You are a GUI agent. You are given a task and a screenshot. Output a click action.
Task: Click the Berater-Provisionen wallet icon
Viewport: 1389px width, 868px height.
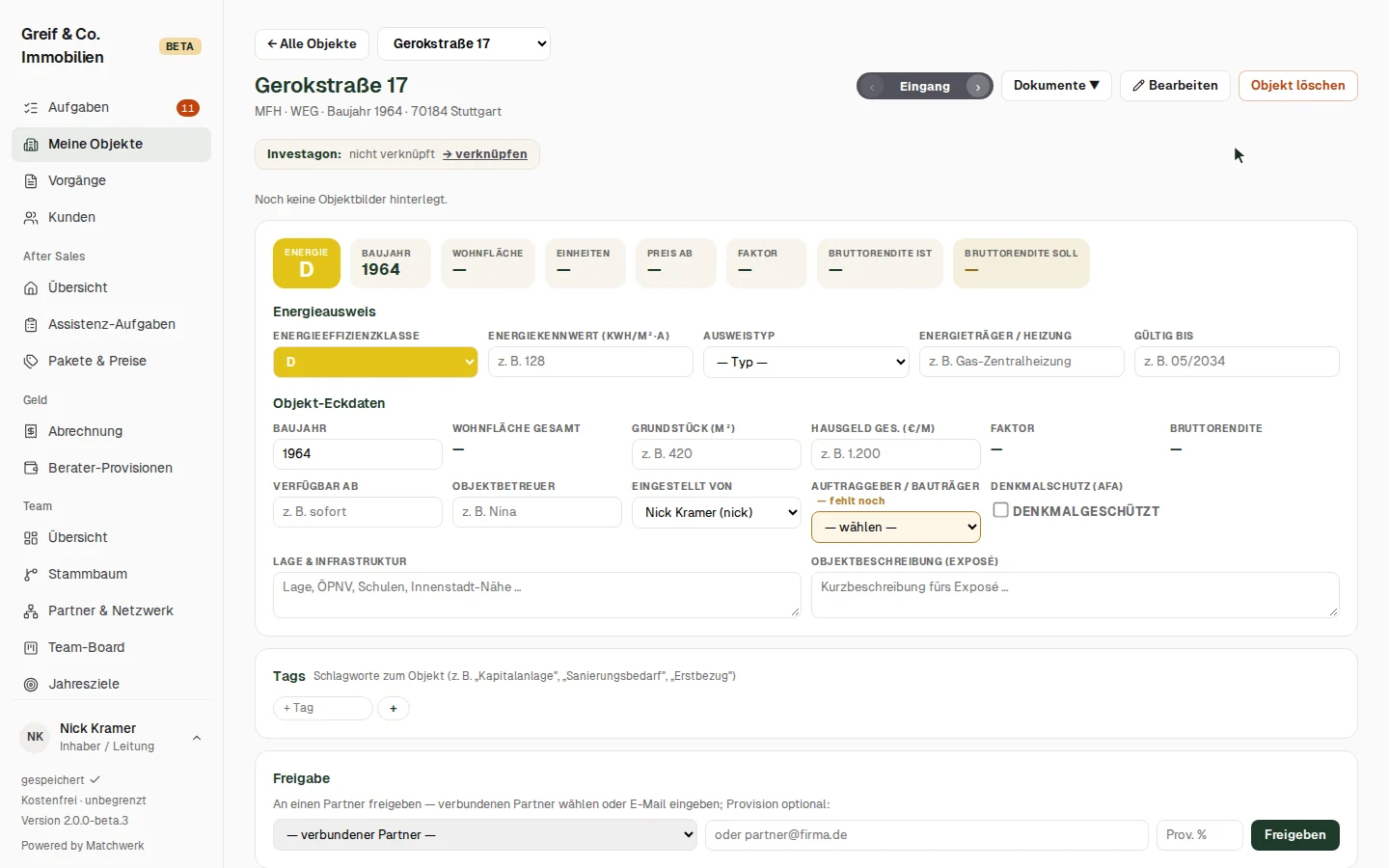coord(31,469)
